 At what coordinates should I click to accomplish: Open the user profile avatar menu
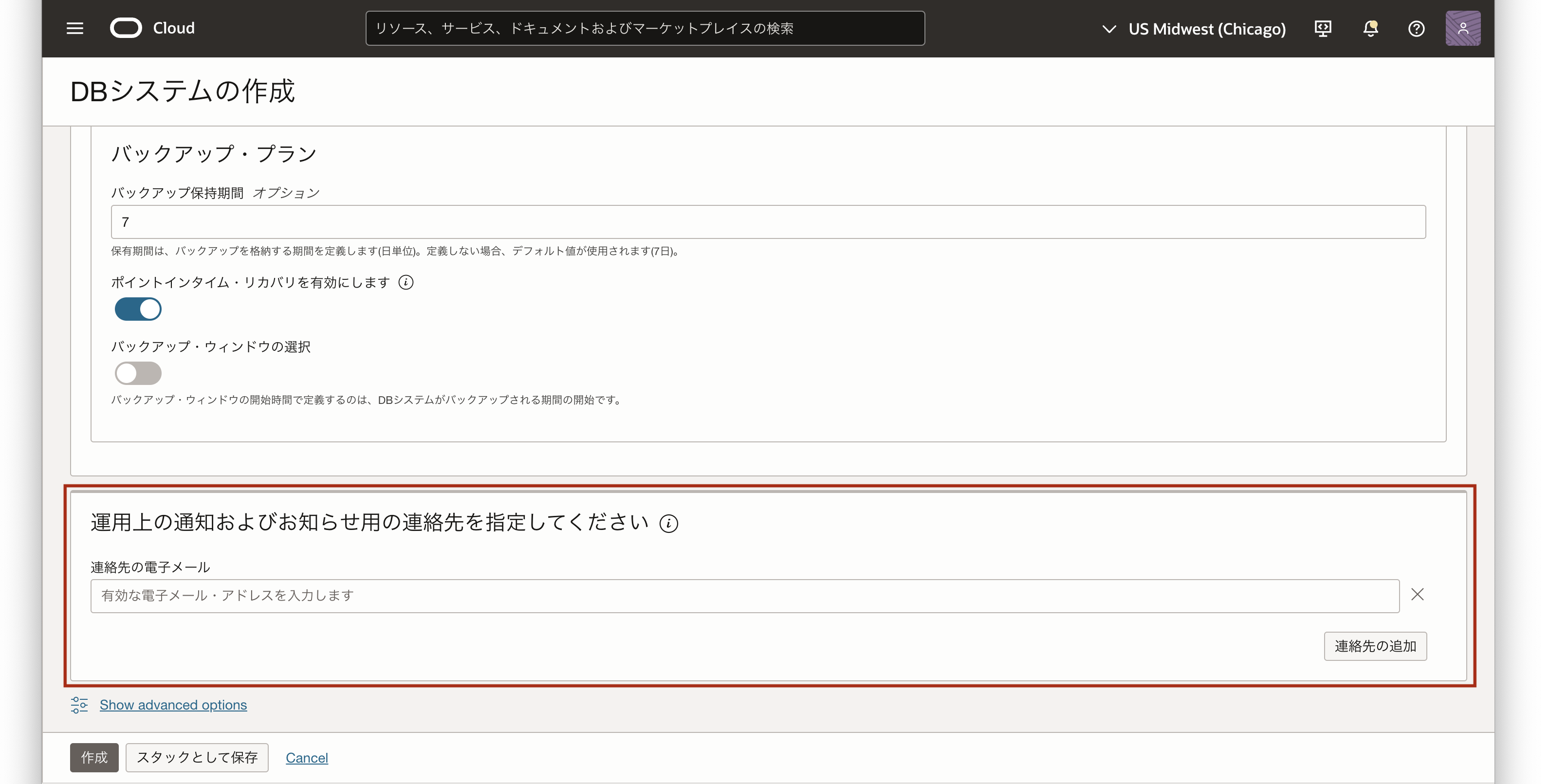point(1462,28)
